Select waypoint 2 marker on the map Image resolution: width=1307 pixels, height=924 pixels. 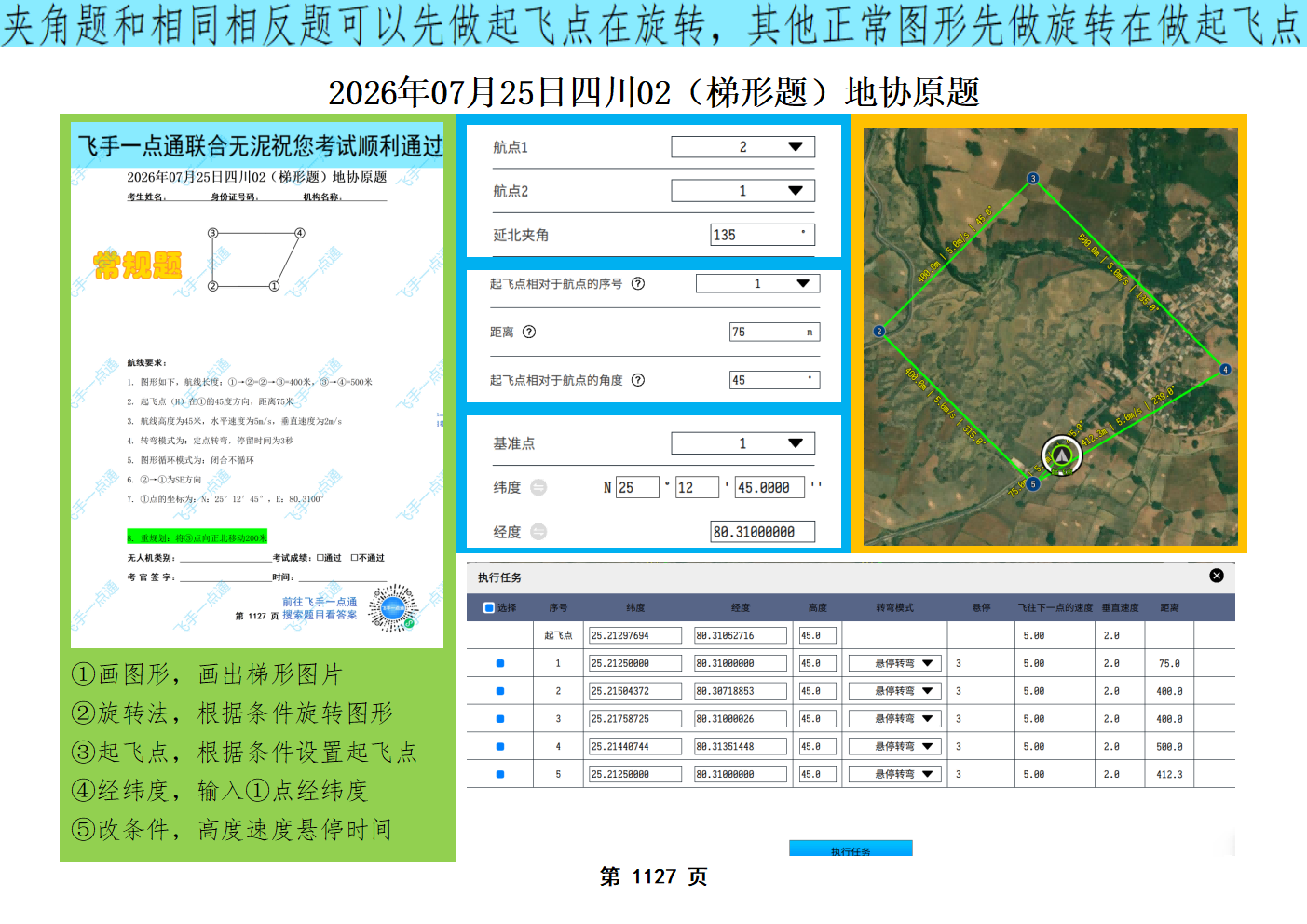[x=878, y=332]
